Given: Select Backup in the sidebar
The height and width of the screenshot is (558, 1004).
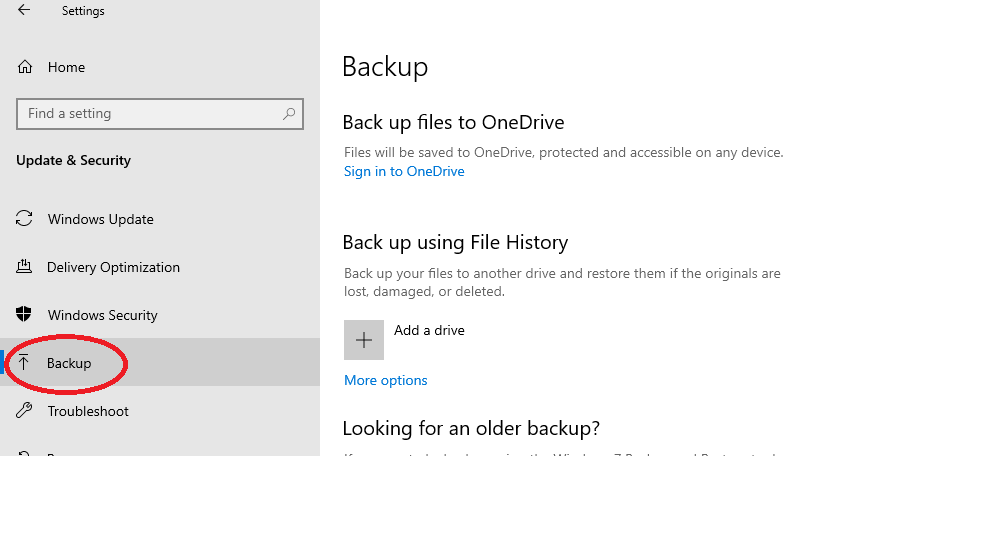Looking at the screenshot, I should coord(160,363).
